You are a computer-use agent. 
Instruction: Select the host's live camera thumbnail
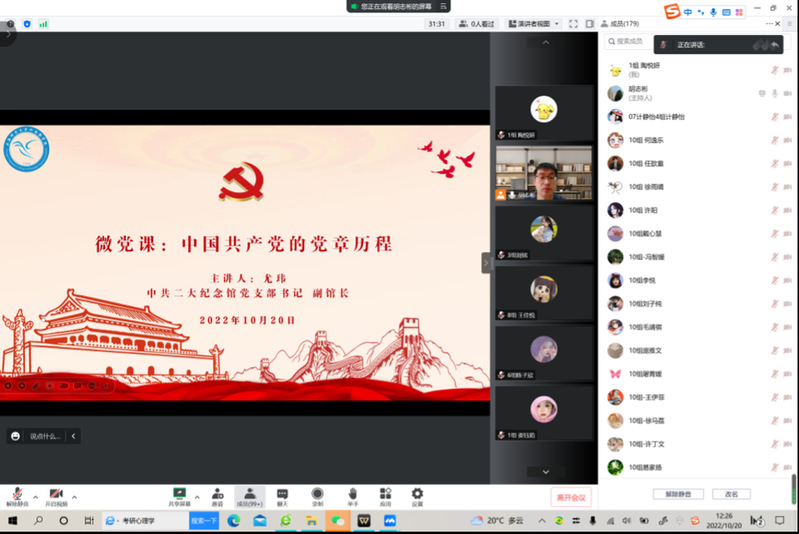tap(544, 173)
